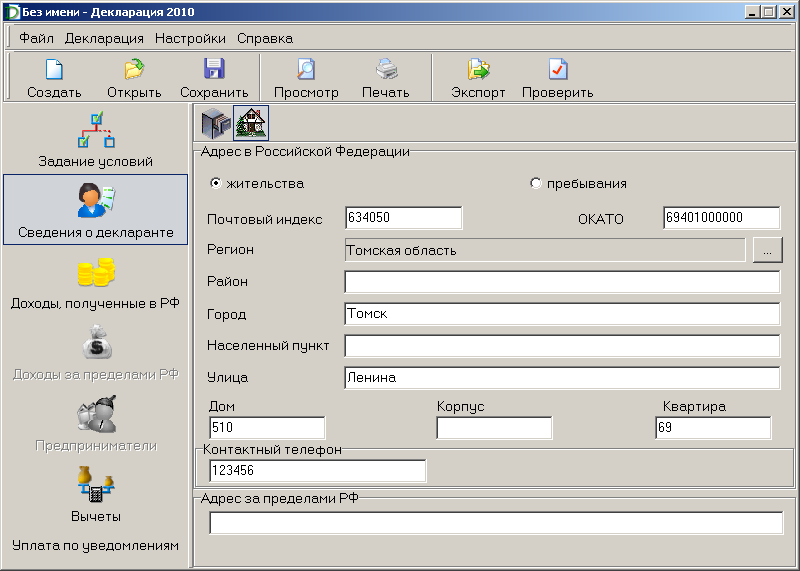This screenshot has height=571, width=800.
Task: Open the Файл menu
Action: tap(36, 39)
